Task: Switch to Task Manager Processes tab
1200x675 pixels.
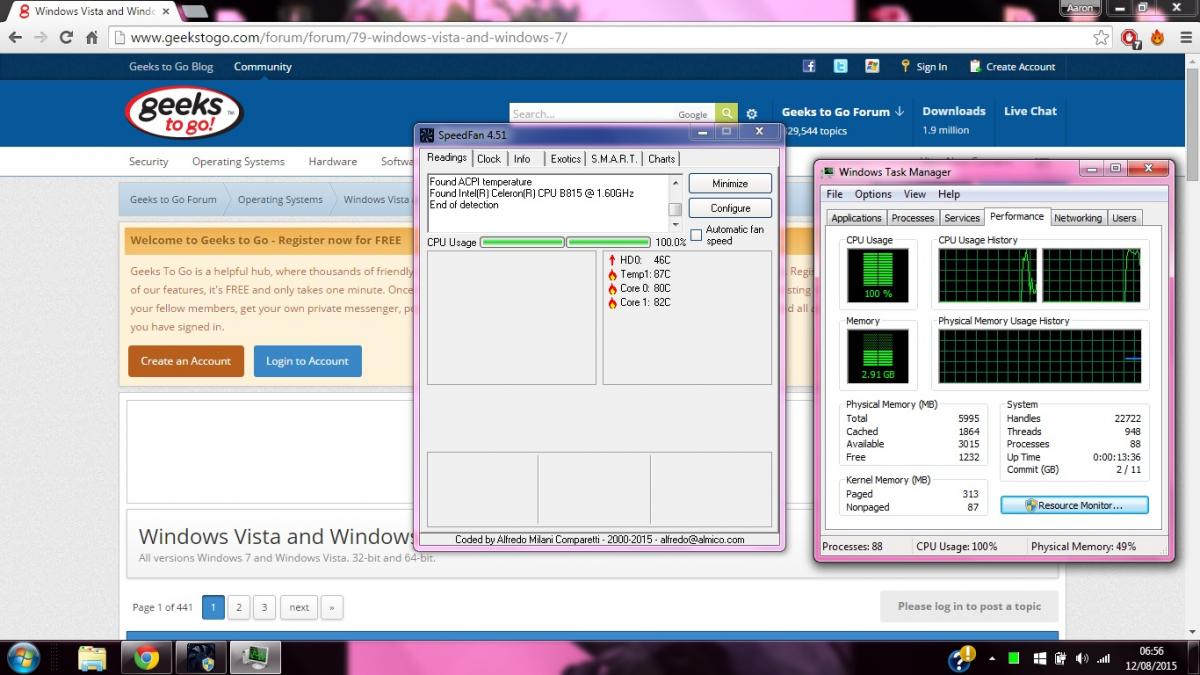Action: click(913, 218)
